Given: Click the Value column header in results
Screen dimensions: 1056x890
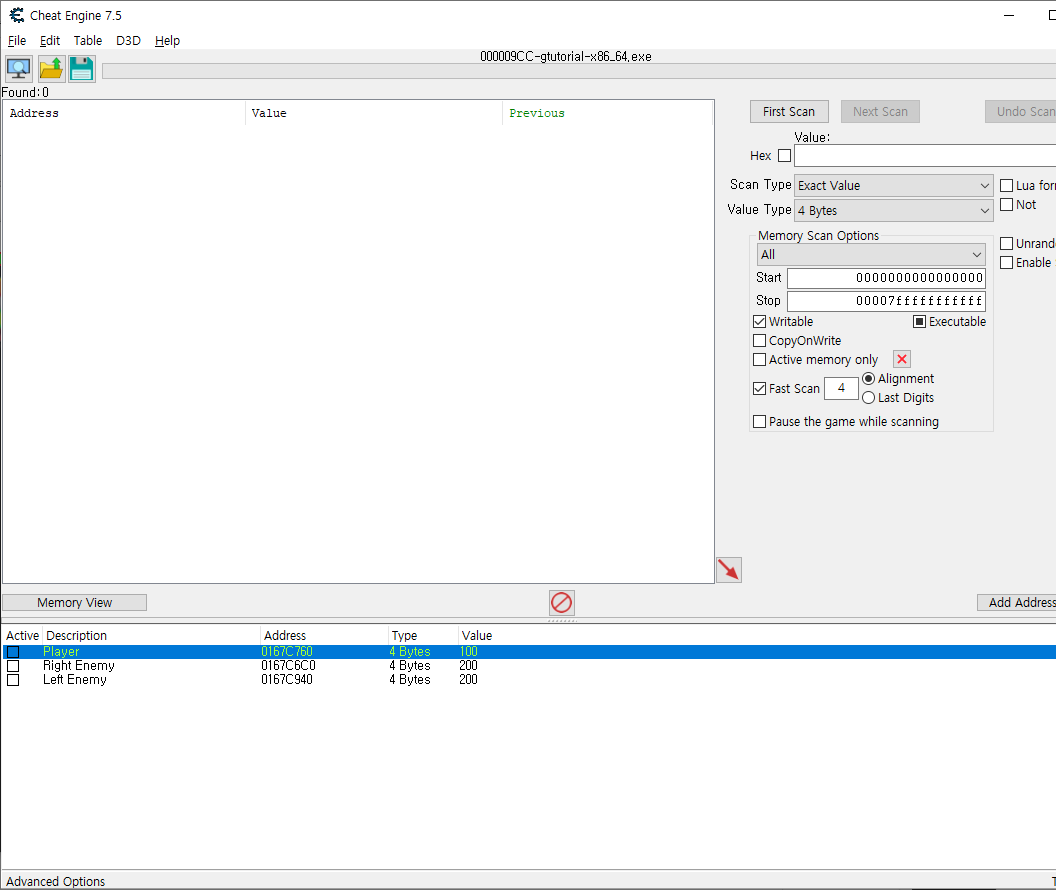Looking at the screenshot, I should pyautogui.click(x=374, y=113).
